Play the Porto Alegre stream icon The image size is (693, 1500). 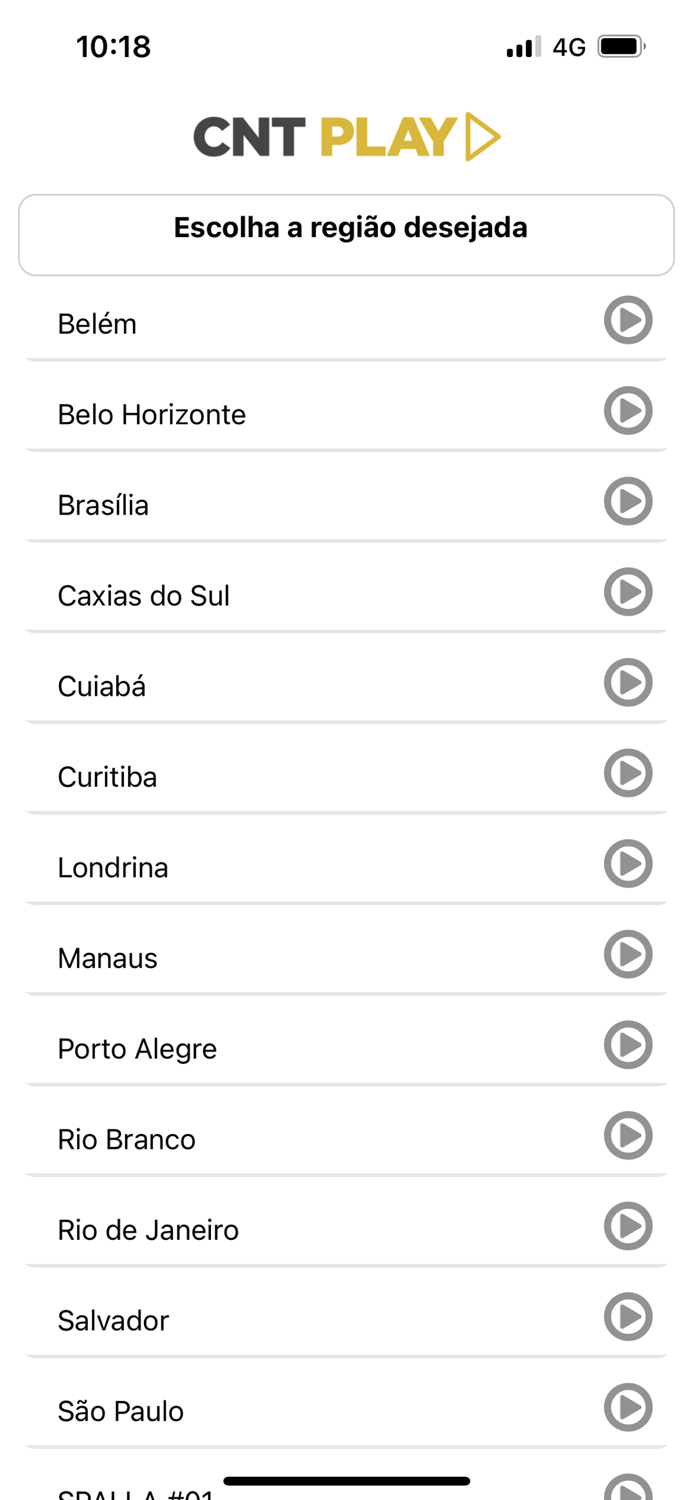click(628, 1046)
